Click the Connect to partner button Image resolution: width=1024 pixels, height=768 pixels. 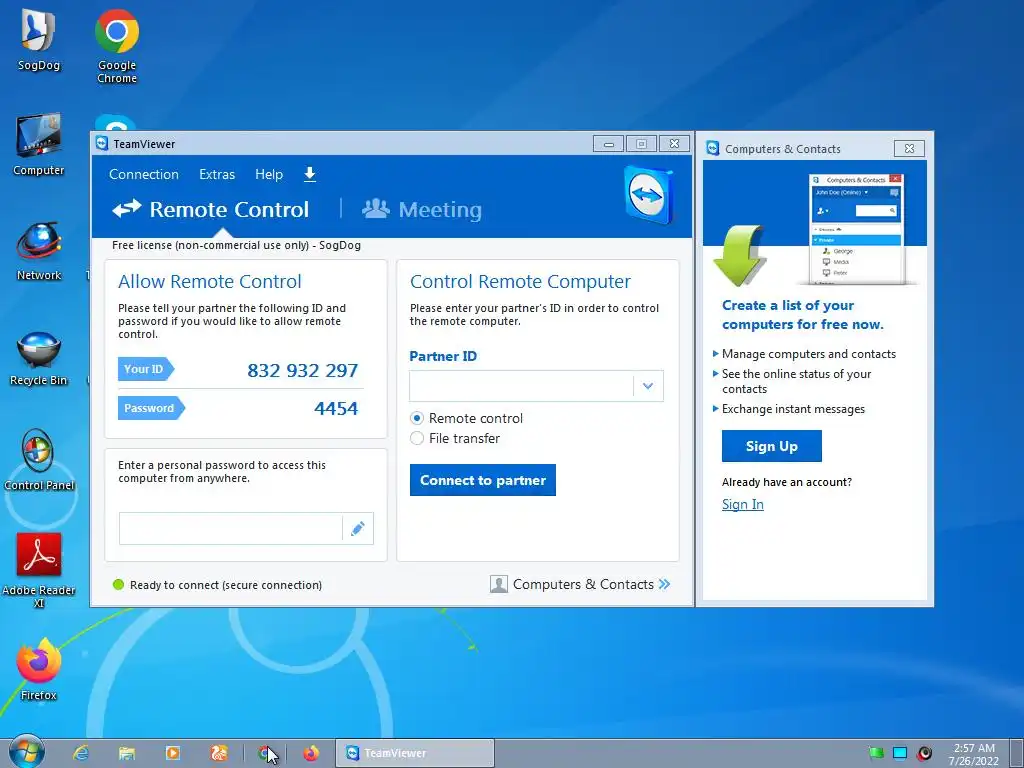tap(483, 480)
